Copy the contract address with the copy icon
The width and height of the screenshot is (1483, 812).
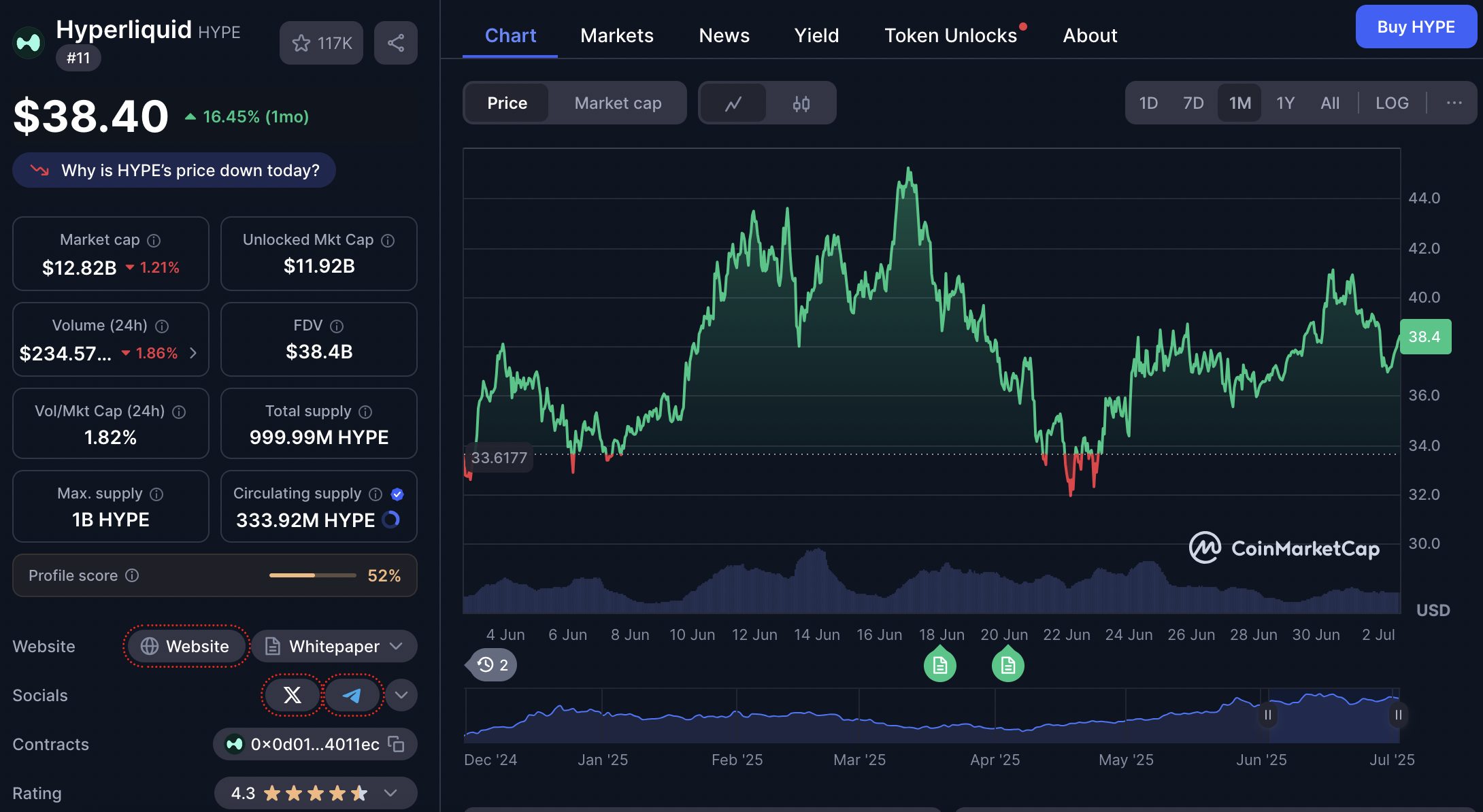[x=396, y=744]
